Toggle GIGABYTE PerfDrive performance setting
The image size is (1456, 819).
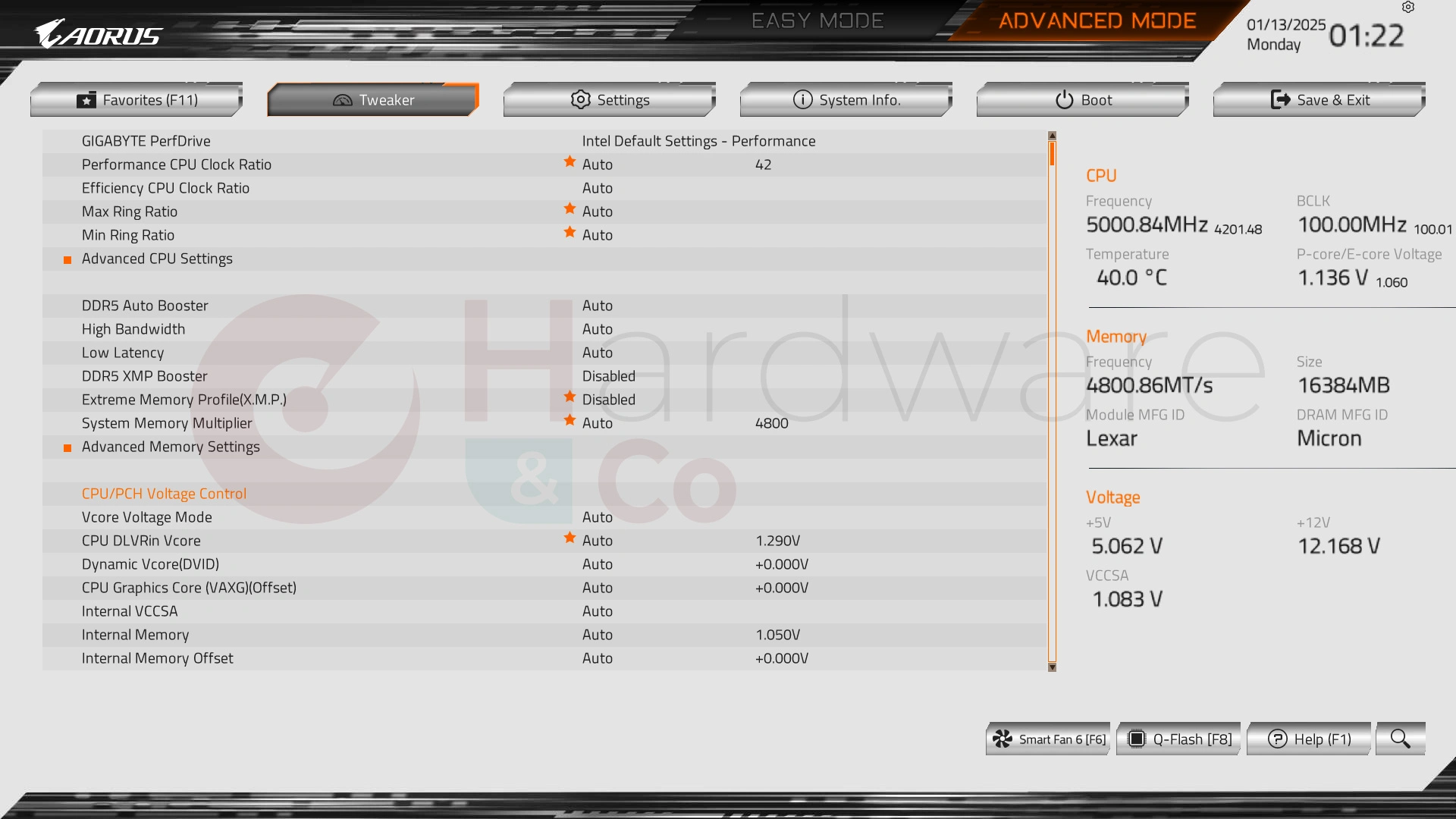tap(697, 140)
